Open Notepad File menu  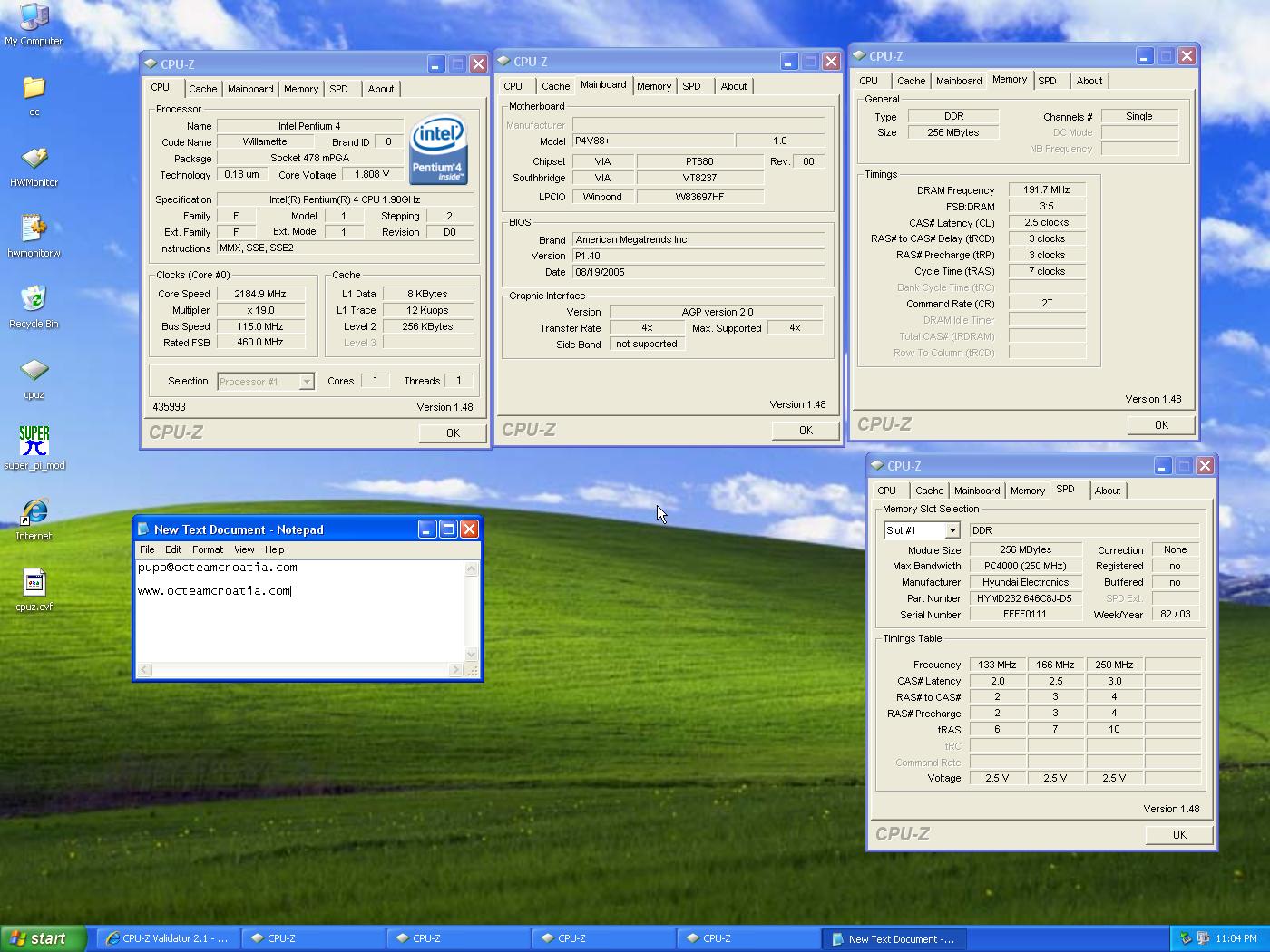(147, 549)
